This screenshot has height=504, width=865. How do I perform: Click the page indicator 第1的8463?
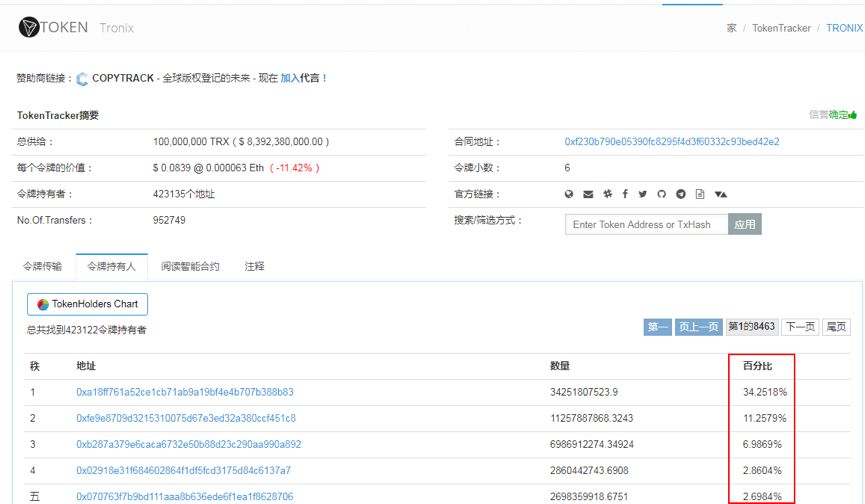(x=752, y=326)
